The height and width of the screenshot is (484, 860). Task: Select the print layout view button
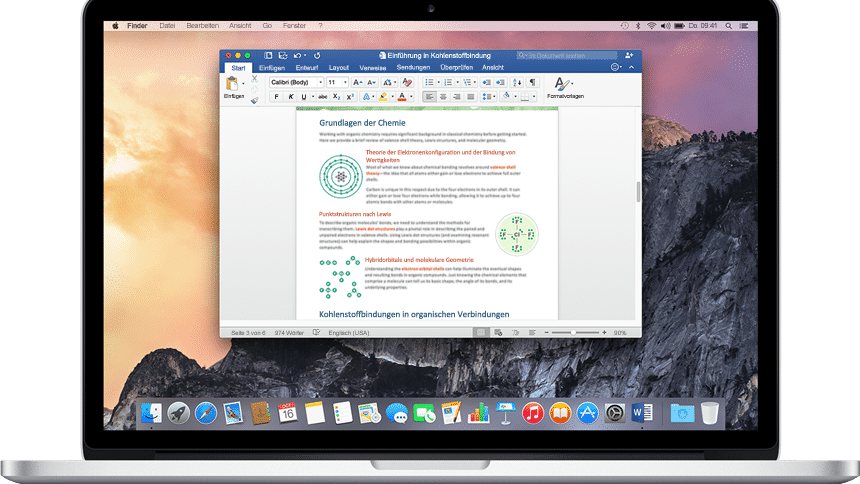click(x=480, y=333)
